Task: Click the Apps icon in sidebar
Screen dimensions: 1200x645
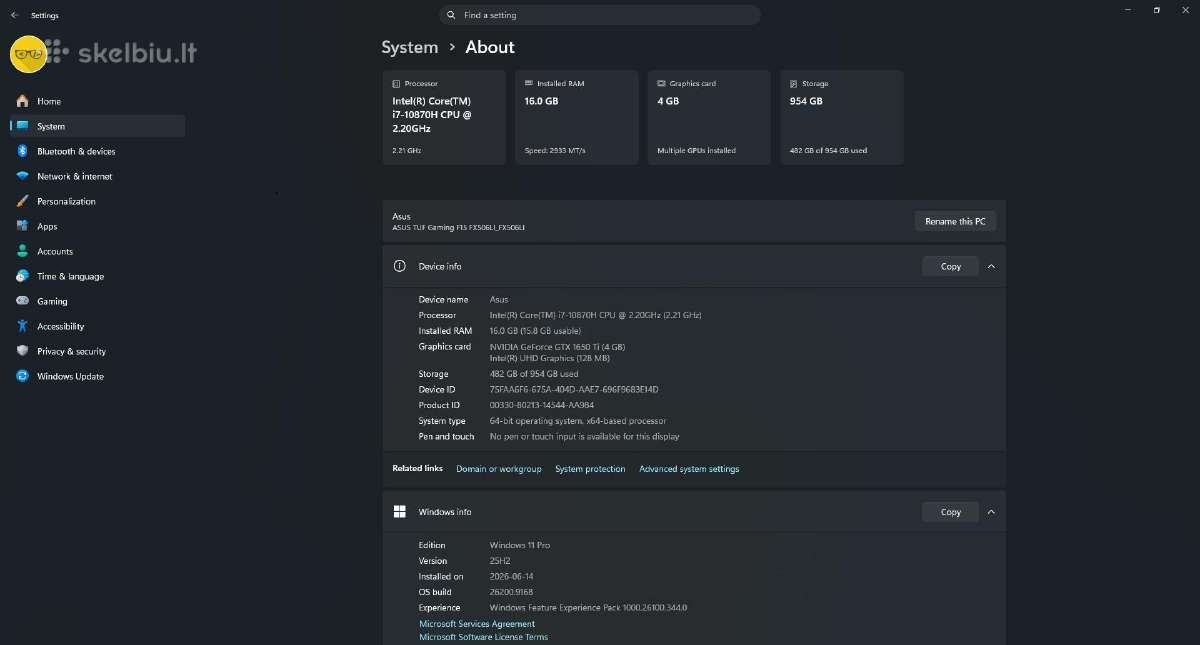Action: 22,226
